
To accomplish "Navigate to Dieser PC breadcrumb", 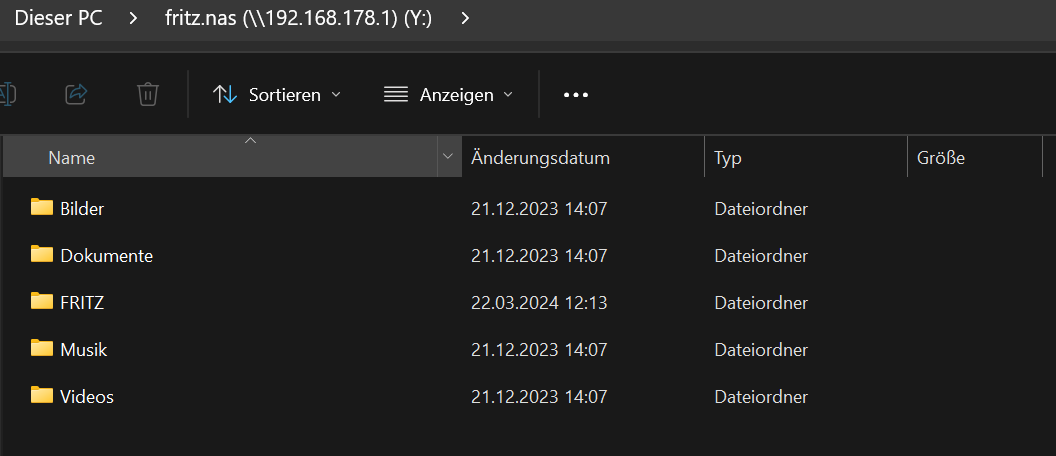I will [x=59, y=18].
